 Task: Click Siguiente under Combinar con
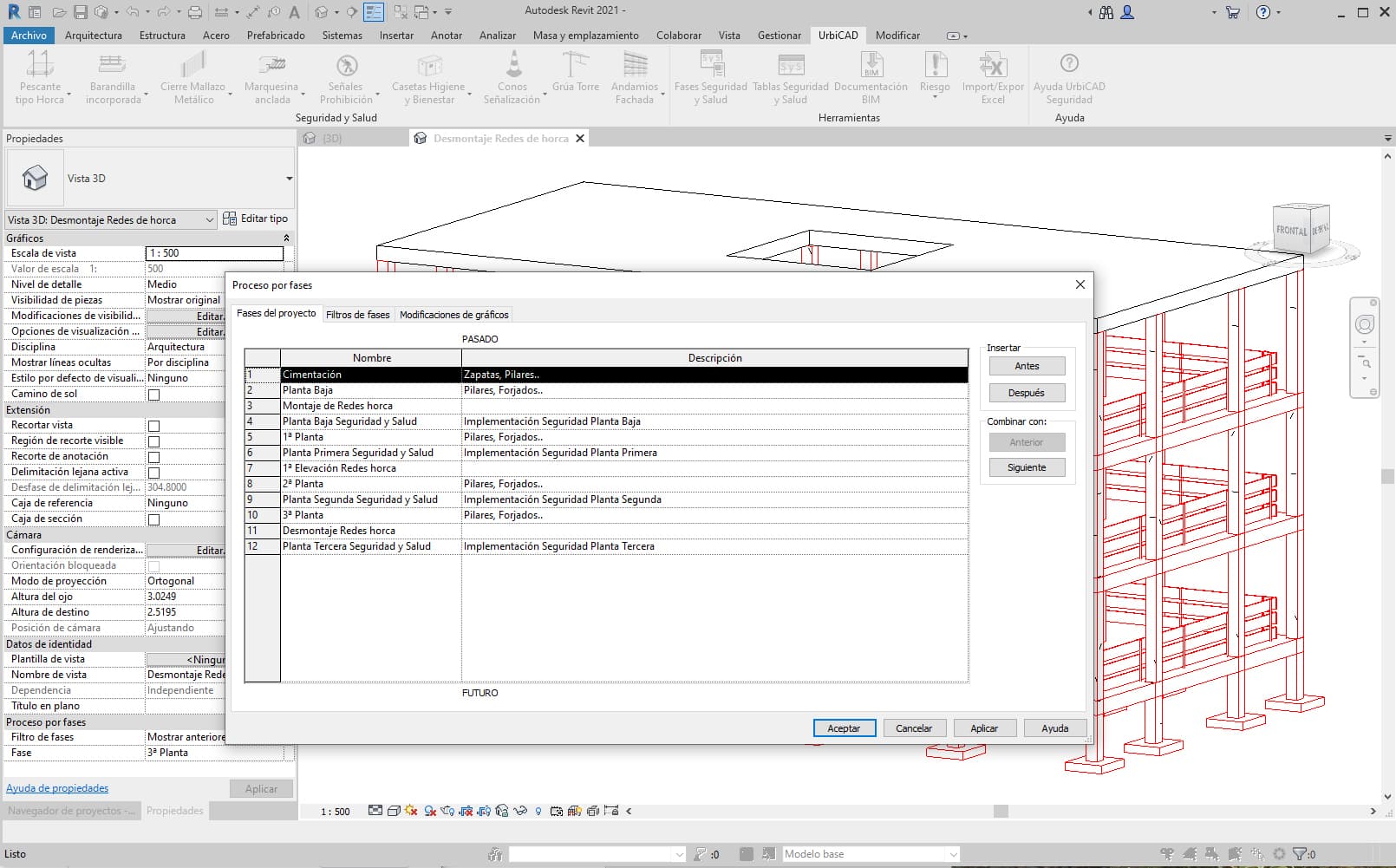coord(1027,467)
